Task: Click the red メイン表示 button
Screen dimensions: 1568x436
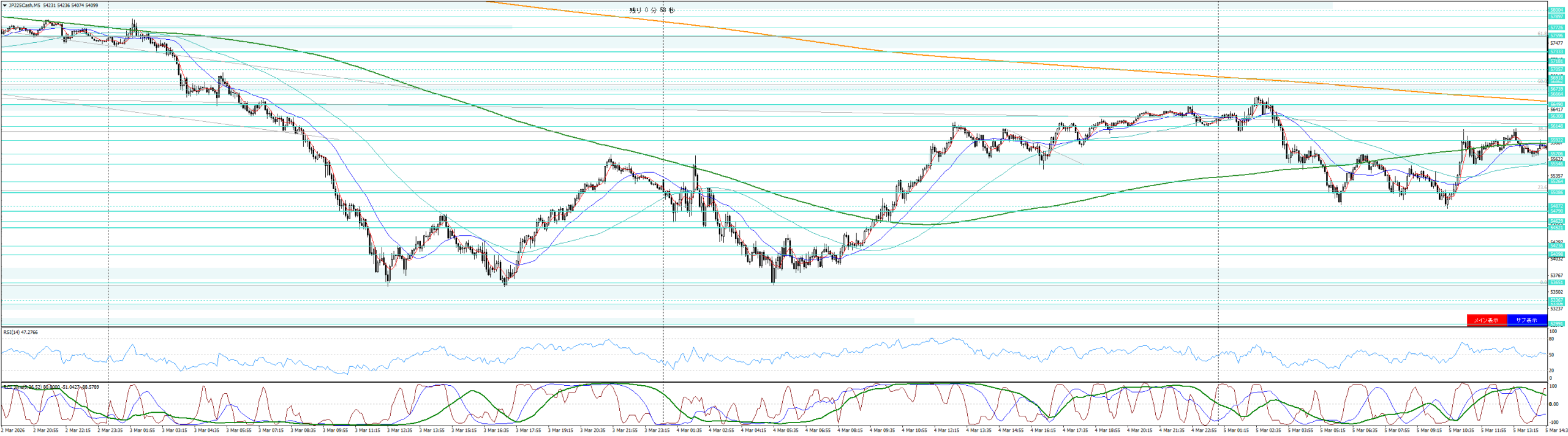Action: (1486, 320)
